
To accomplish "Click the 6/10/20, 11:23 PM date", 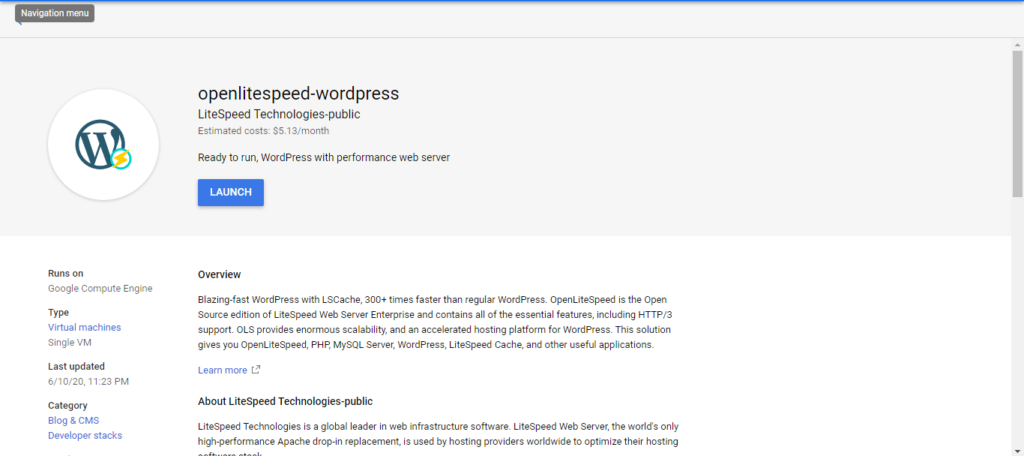I will 89,382.
